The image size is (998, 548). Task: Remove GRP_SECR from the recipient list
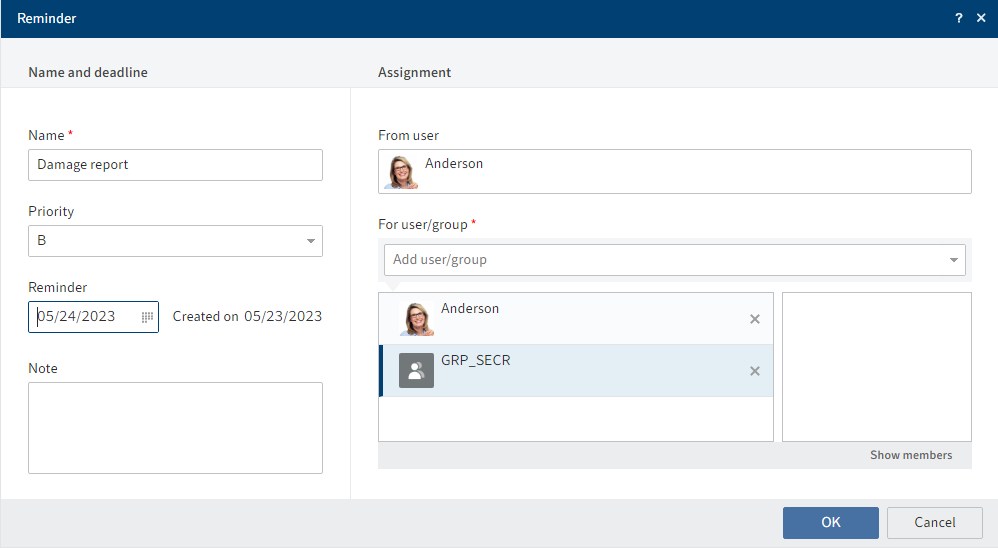pyautogui.click(x=755, y=371)
